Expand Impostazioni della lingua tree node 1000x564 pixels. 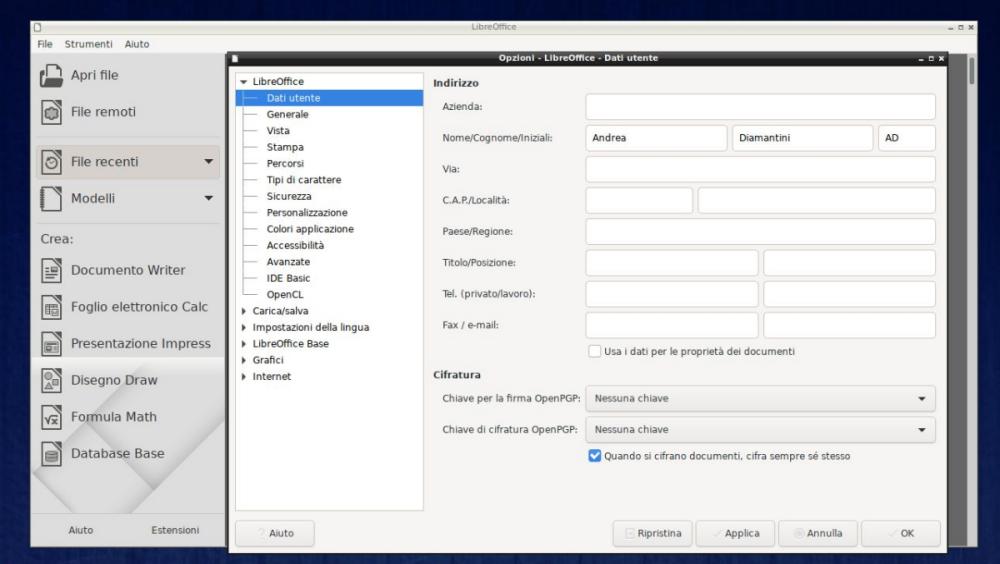pyautogui.click(x=244, y=327)
